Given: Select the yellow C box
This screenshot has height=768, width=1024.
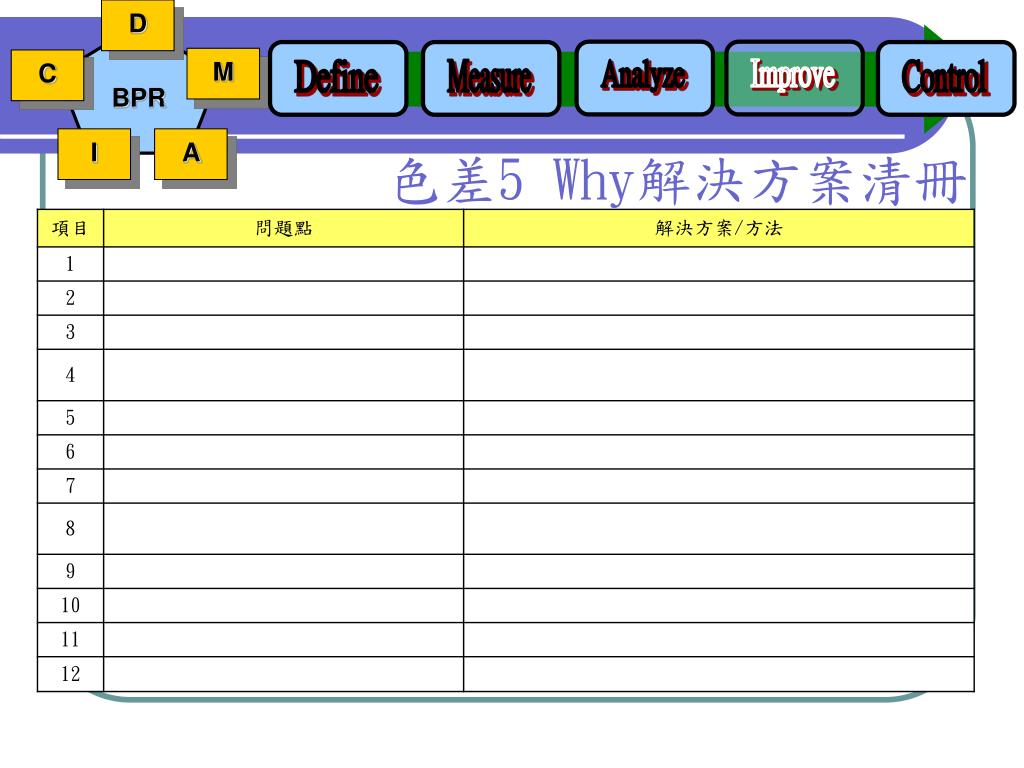Looking at the screenshot, I should [48, 74].
